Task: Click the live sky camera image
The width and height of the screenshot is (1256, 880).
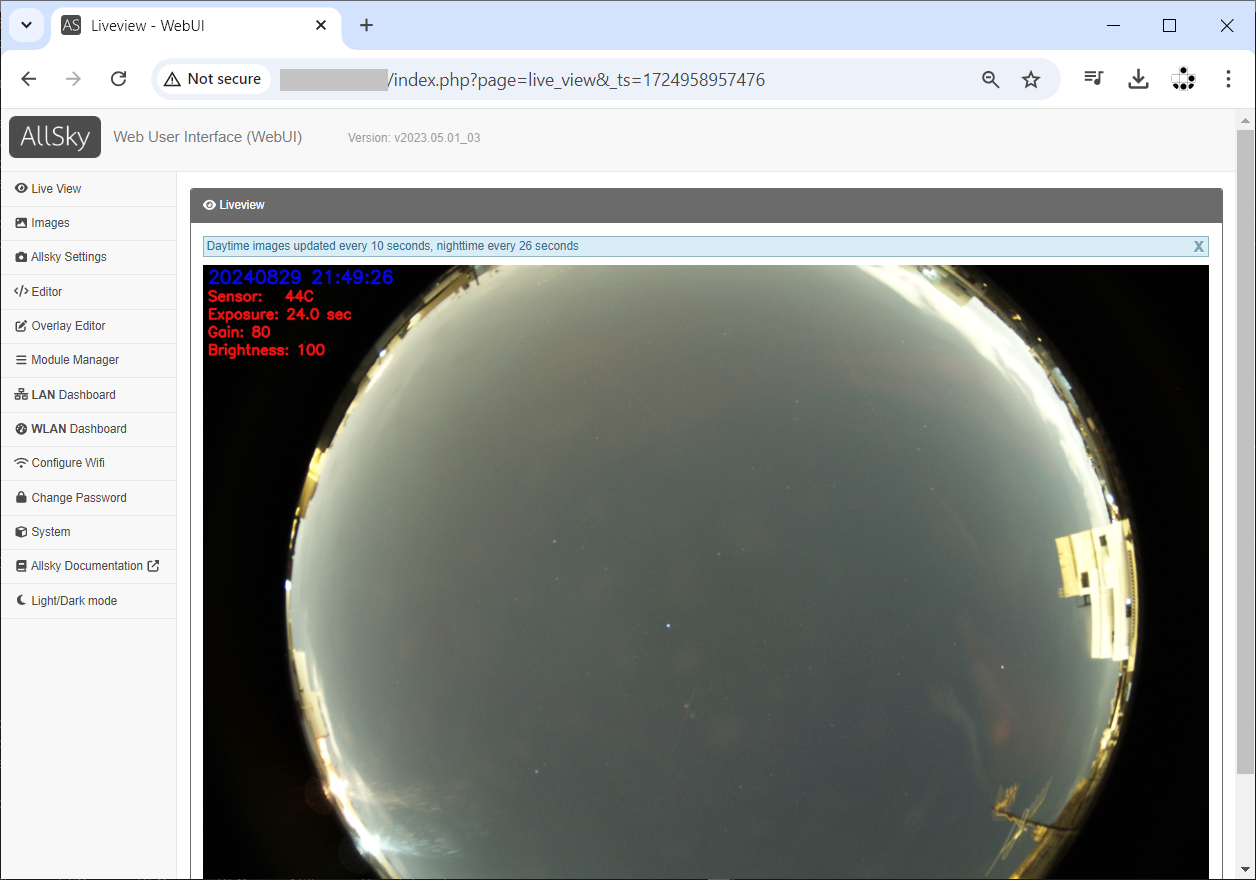Action: [706, 572]
